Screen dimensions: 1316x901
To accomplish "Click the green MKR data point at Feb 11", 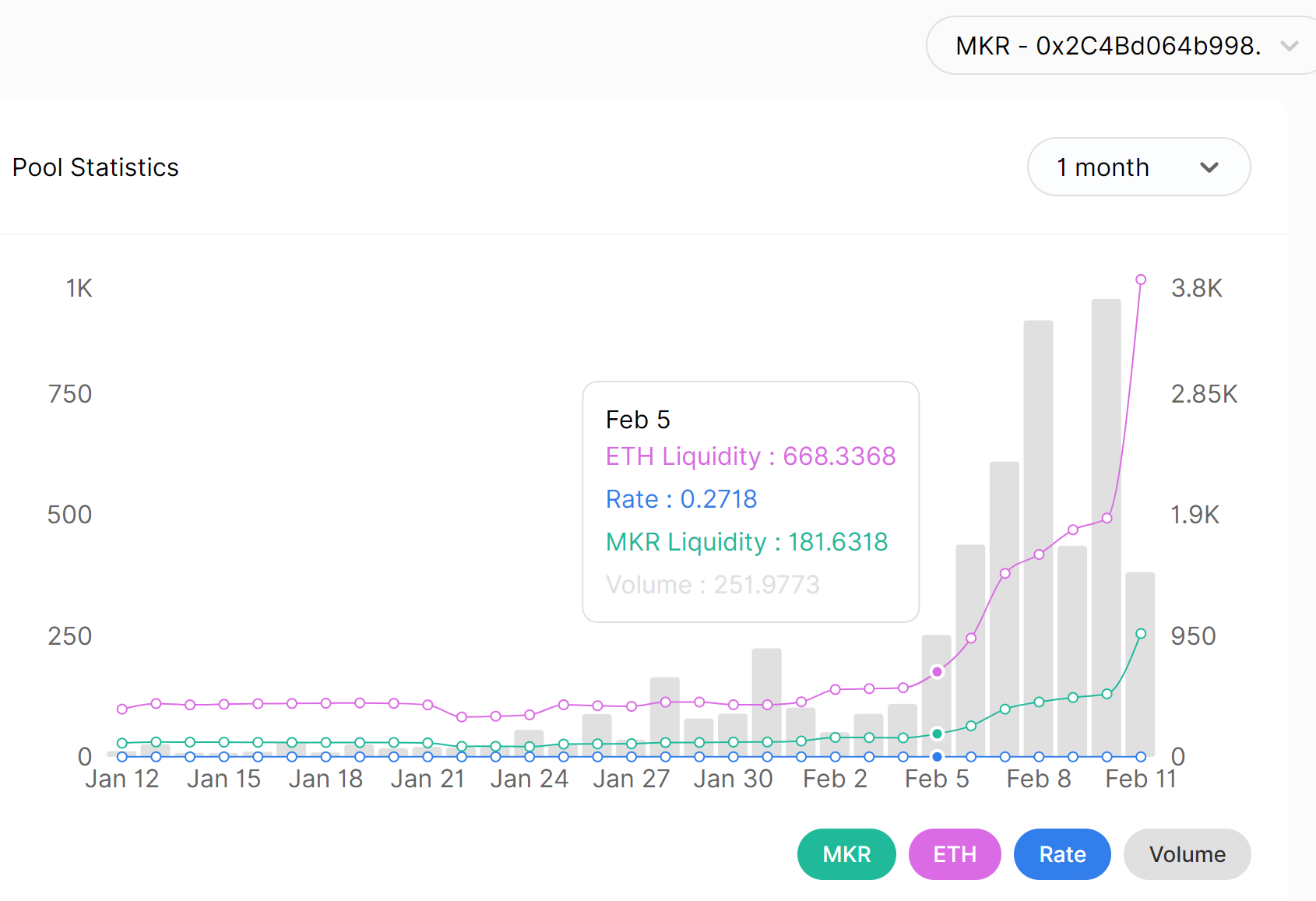I will (x=1141, y=634).
